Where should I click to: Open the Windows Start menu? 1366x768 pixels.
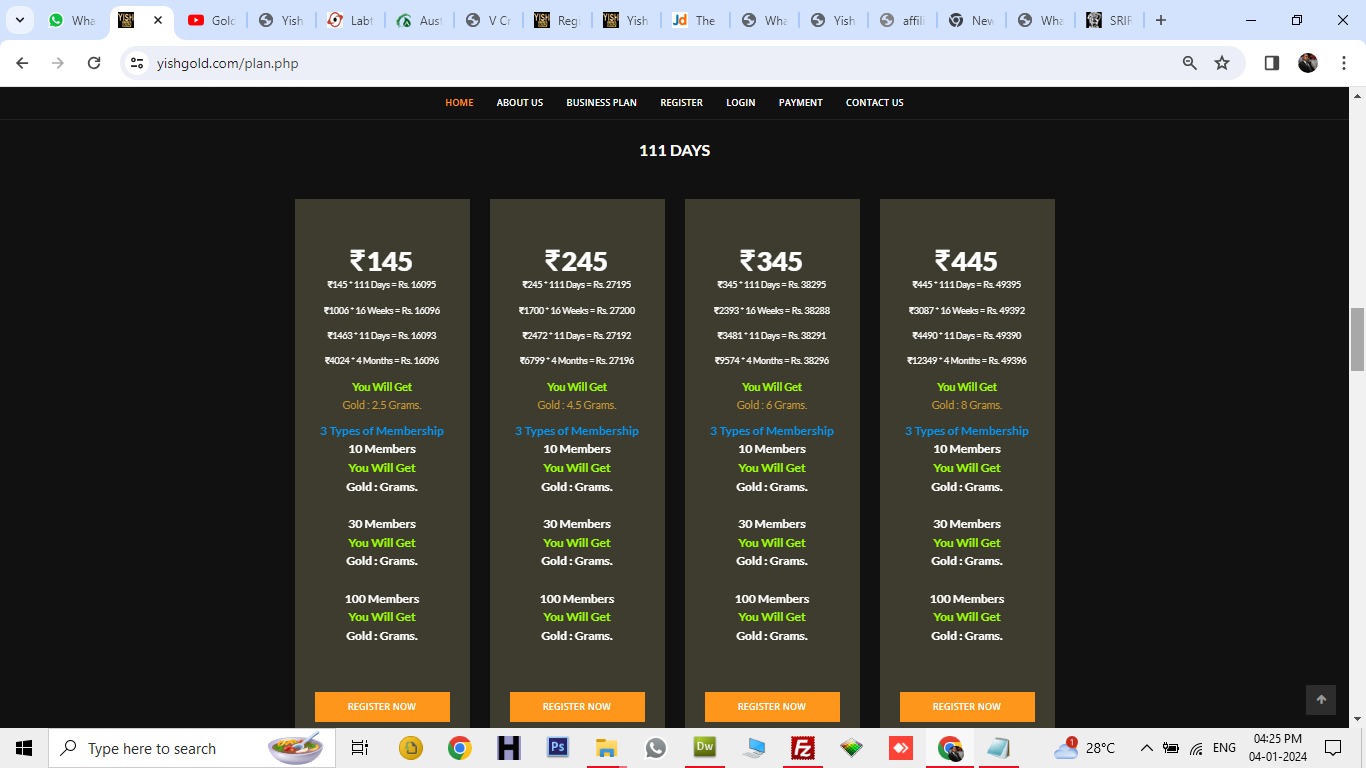coord(23,748)
